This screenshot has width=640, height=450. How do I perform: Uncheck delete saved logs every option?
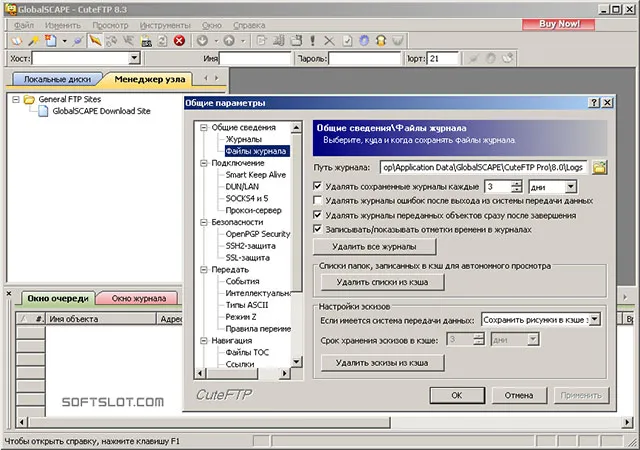(x=318, y=186)
